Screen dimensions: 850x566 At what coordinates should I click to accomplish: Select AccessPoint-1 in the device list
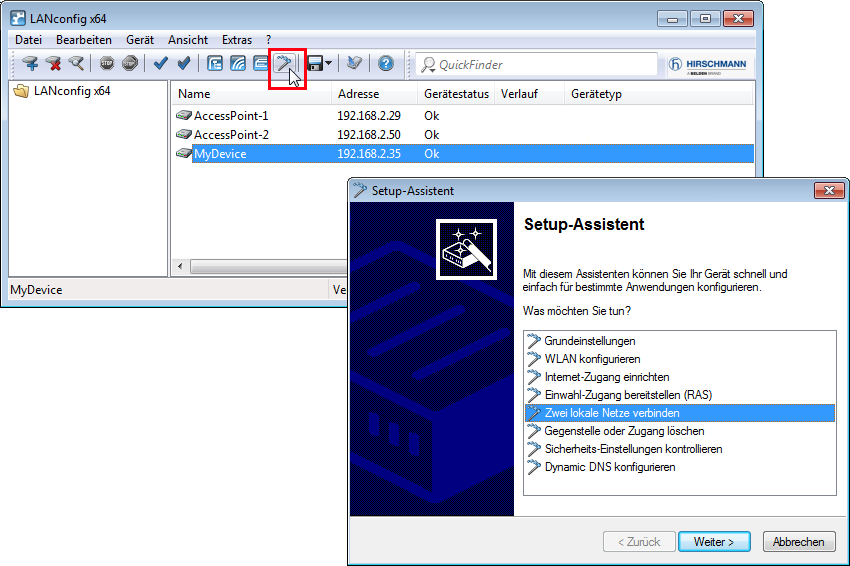click(x=231, y=116)
